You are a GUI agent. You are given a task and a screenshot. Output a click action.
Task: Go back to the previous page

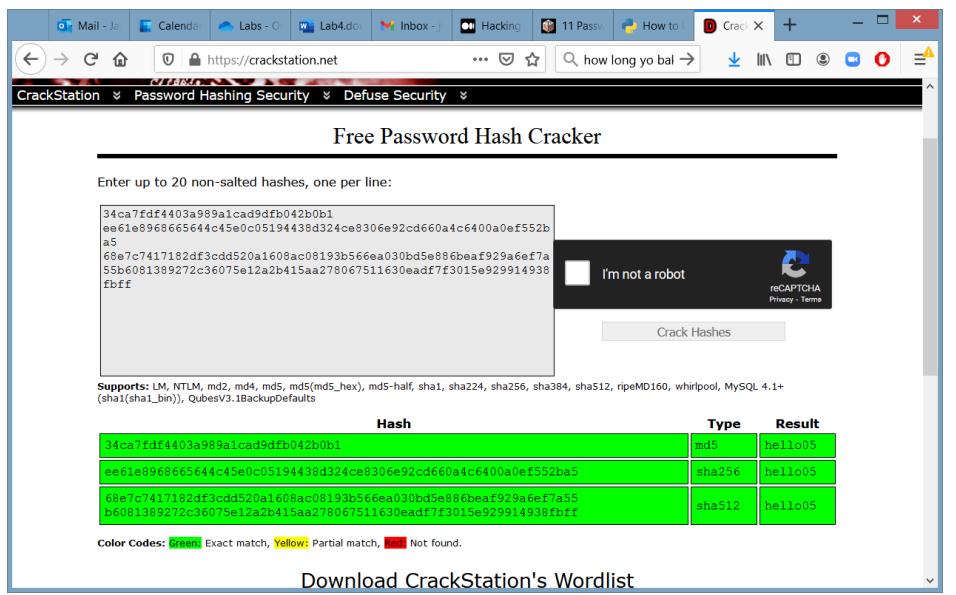click(30, 59)
